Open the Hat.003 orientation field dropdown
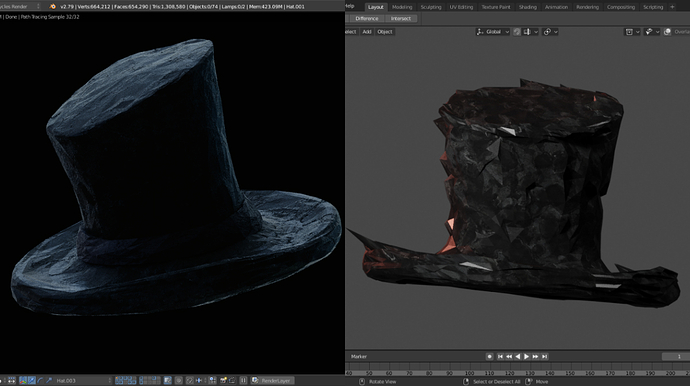This screenshot has width=690, height=386. [x=83, y=380]
